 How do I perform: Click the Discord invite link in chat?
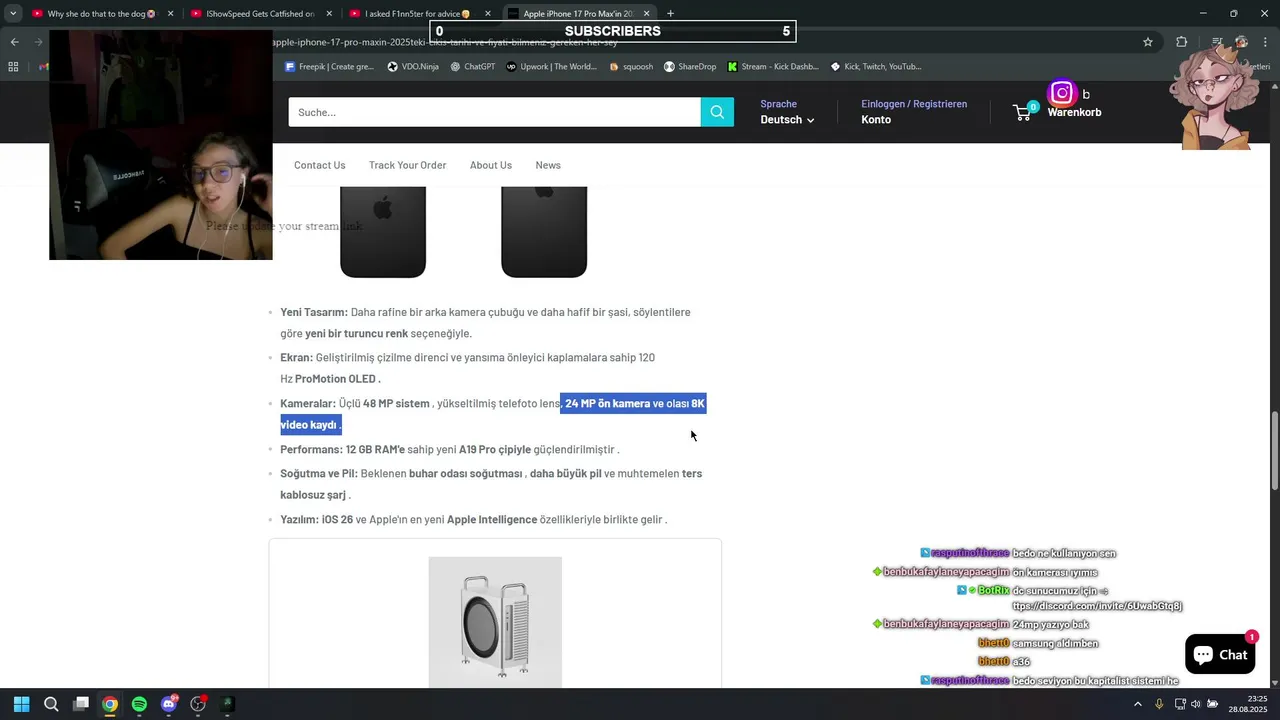pos(1097,606)
